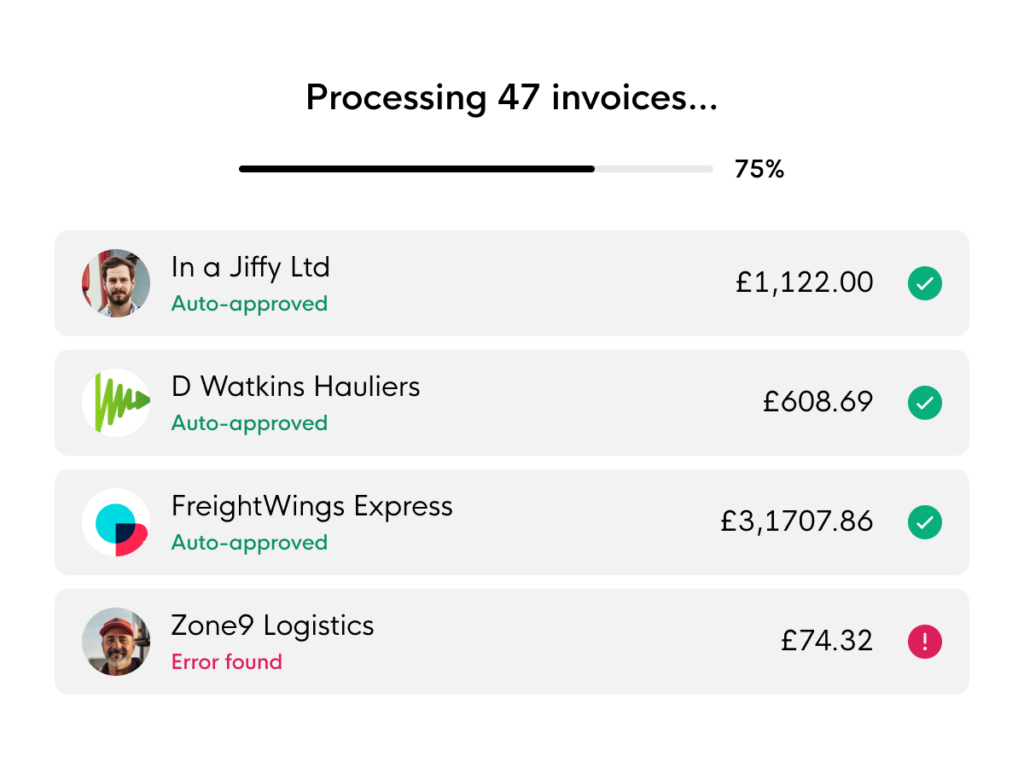Click the invoice processing progress bar

[476, 169]
